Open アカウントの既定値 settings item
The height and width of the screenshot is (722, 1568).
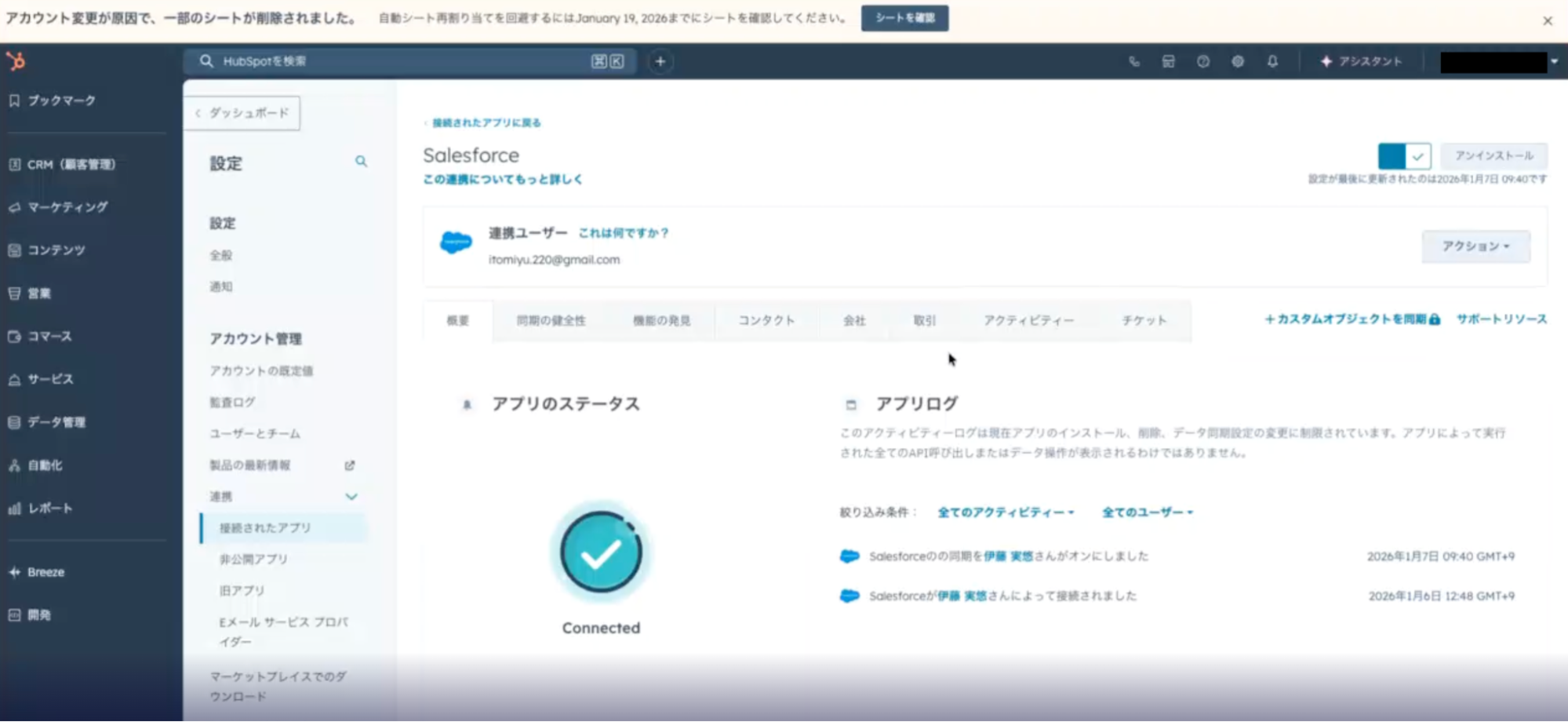pos(261,371)
